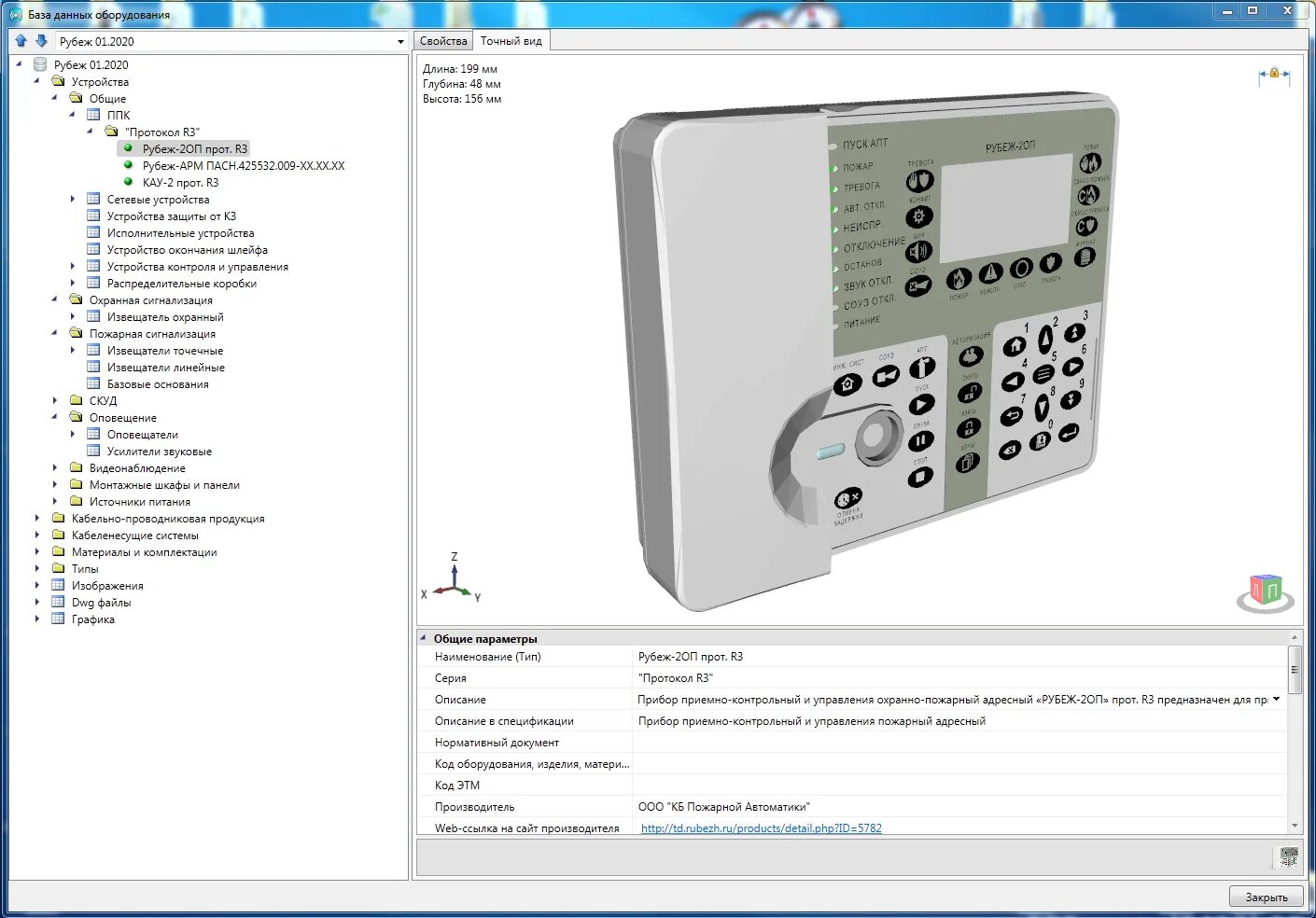Expand the Монтажные шкафы и панели node
This screenshot has width=1316, height=918.
[x=55, y=484]
